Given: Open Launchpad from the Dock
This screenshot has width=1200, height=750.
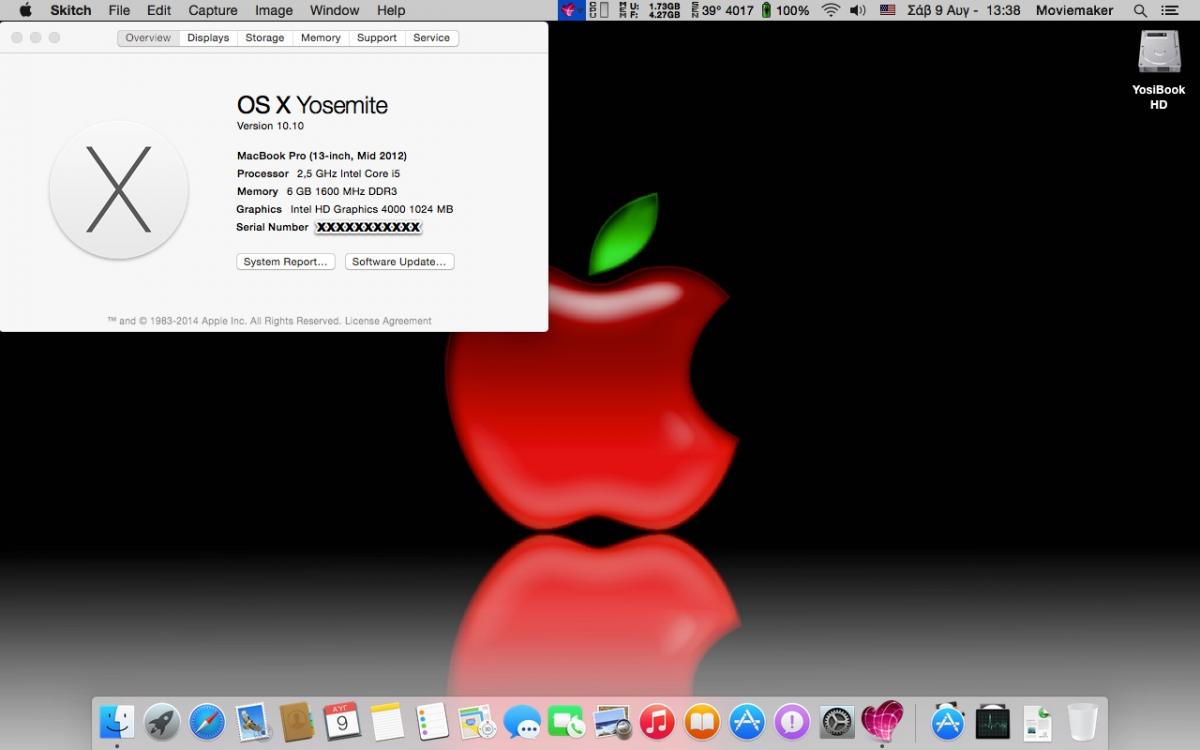Looking at the screenshot, I should coord(161,721).
